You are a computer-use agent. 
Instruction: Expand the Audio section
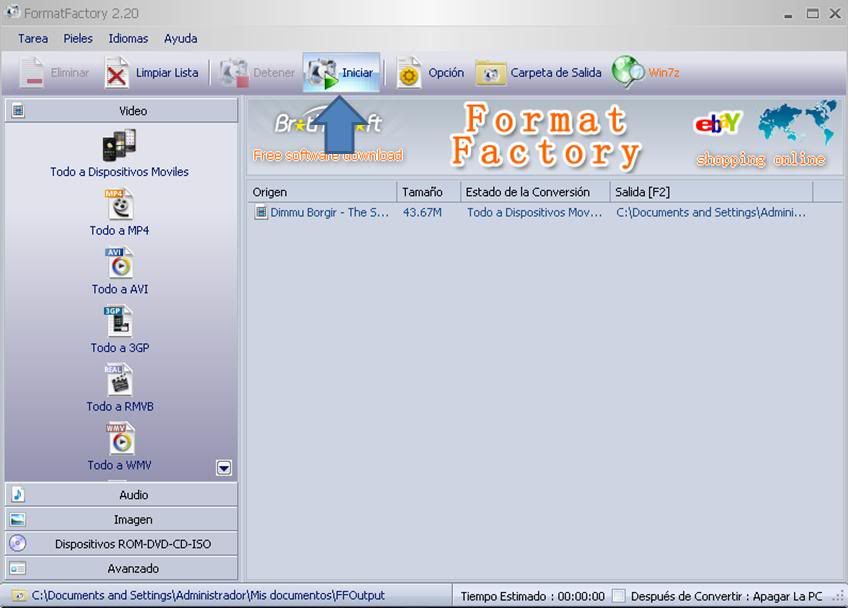pyautogui.click(x=121, y=494)
